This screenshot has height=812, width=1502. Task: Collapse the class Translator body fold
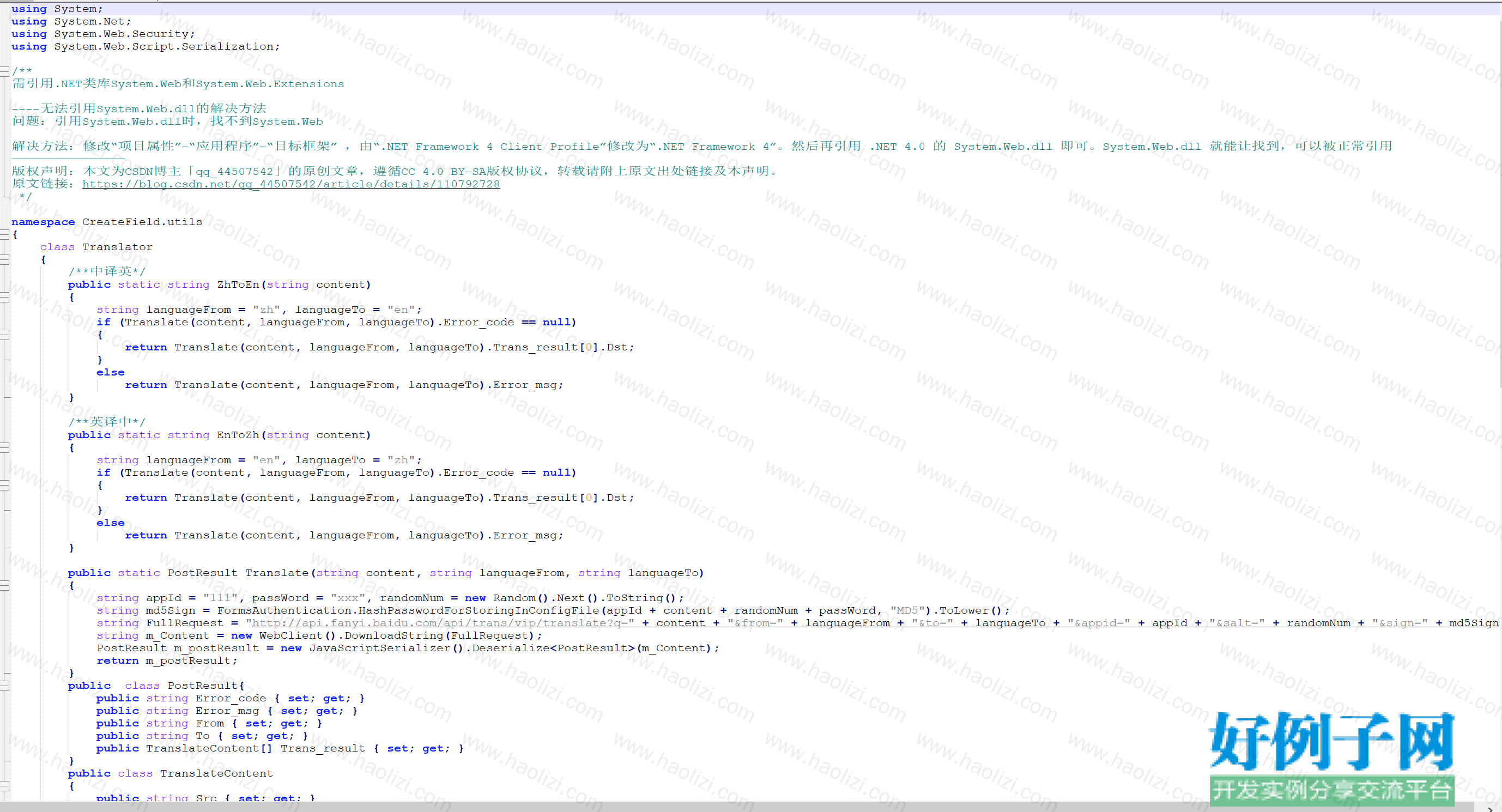[x=4, y=259]
